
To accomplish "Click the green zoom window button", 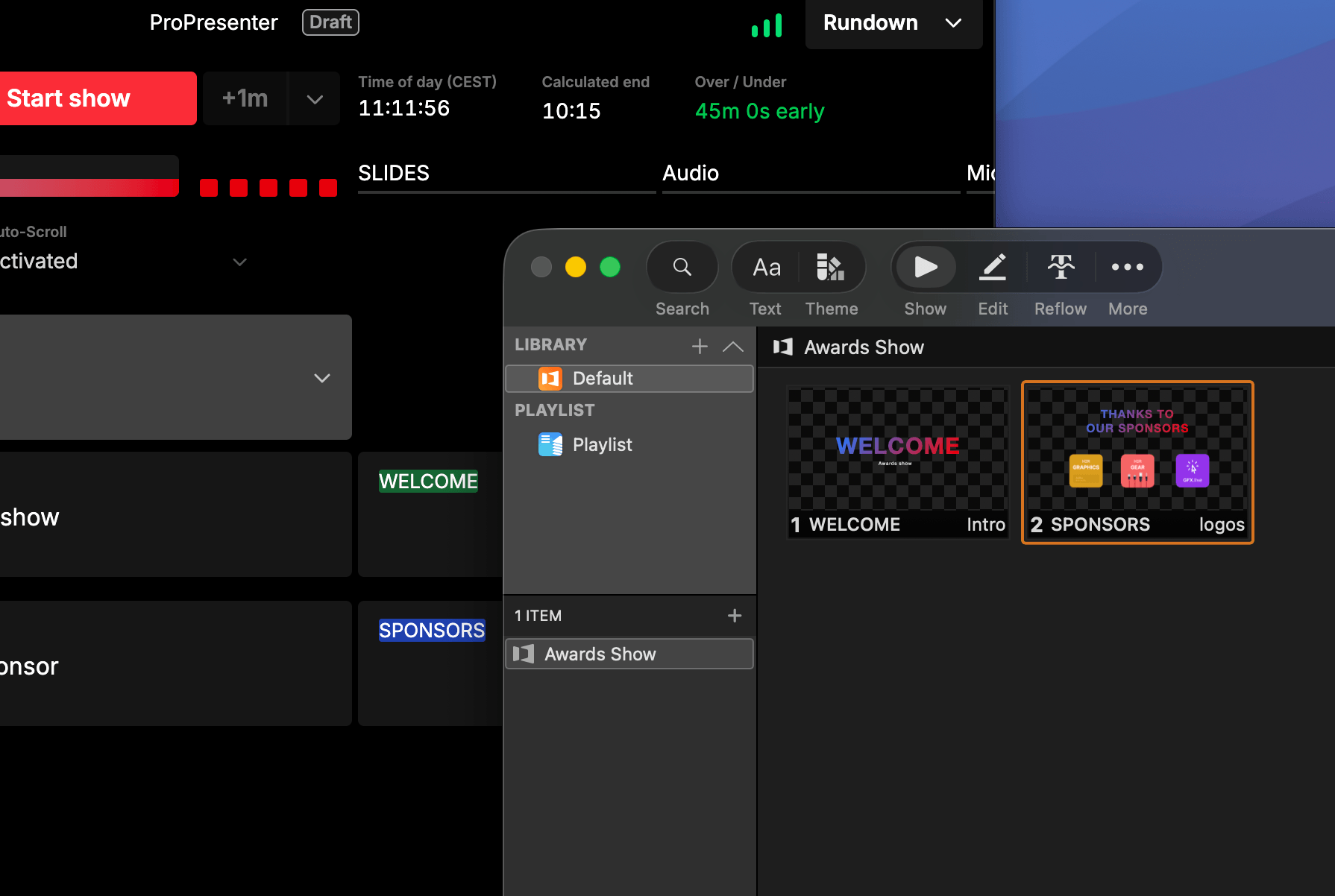I will tap(610, 267).
